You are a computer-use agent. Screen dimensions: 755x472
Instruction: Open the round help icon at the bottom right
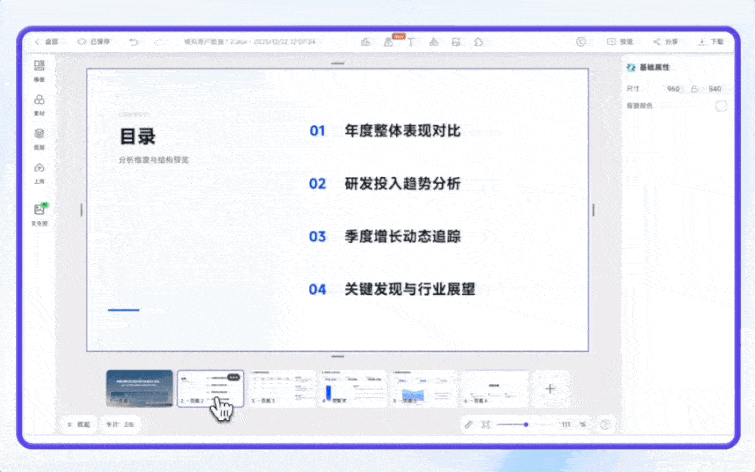point(605,424)
